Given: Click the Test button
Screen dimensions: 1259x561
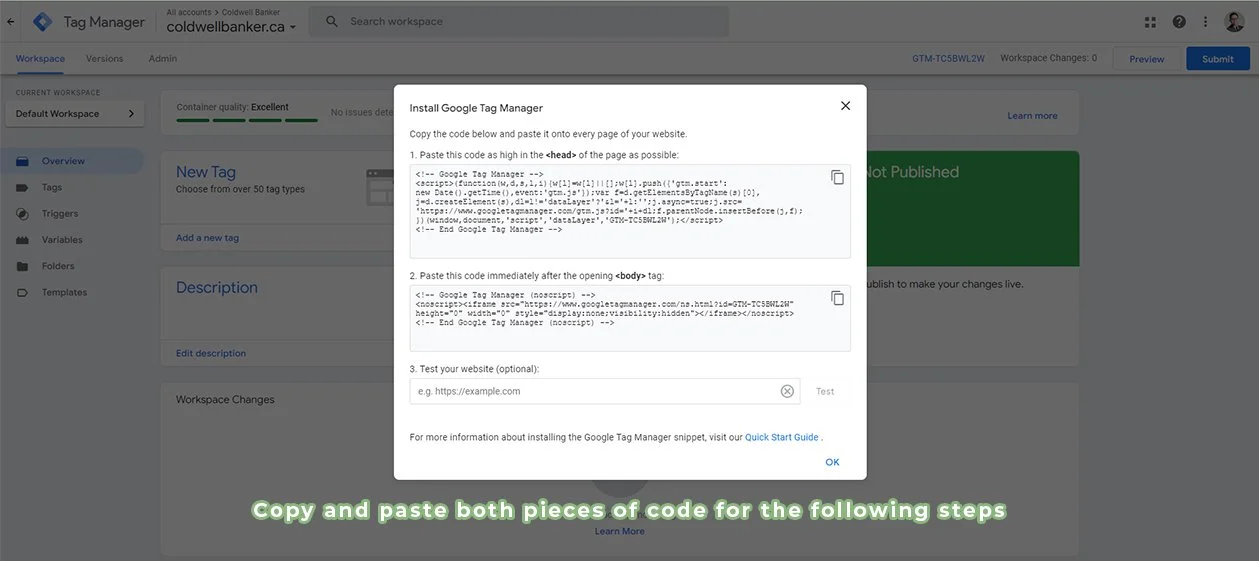Looking at the screenshot, I should [825, 392].
